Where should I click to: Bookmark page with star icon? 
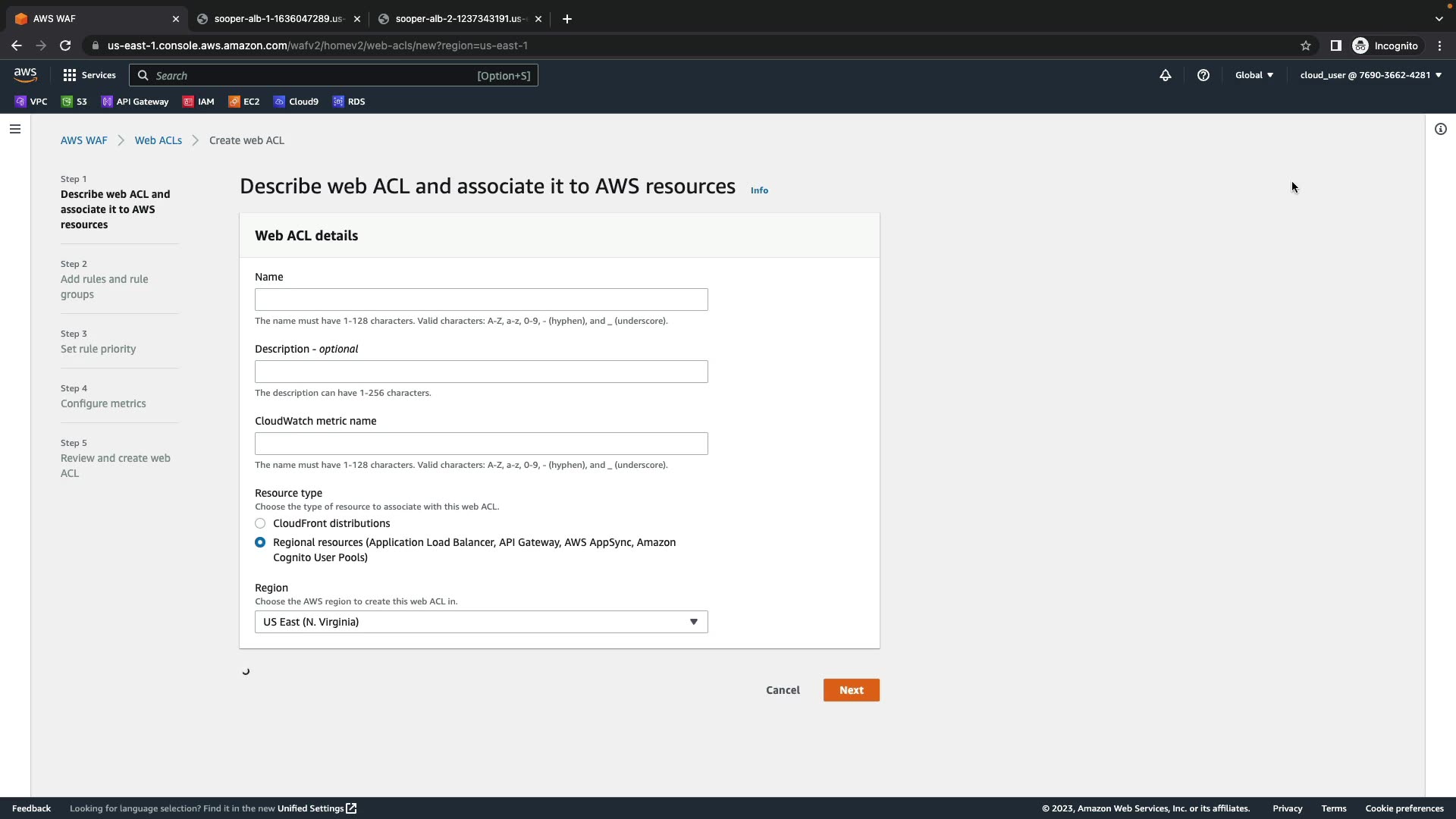point(1306,45)
